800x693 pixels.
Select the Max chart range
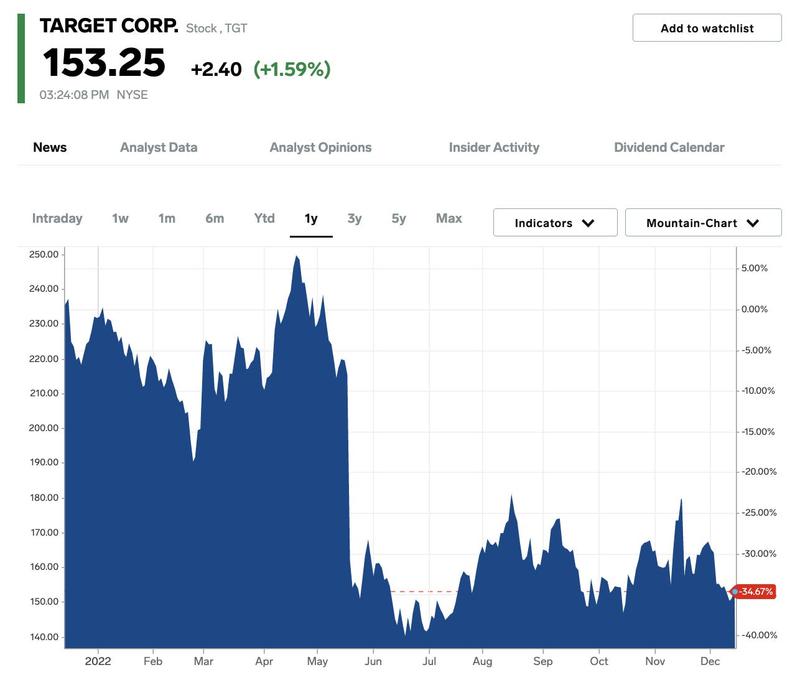(449, 218)
